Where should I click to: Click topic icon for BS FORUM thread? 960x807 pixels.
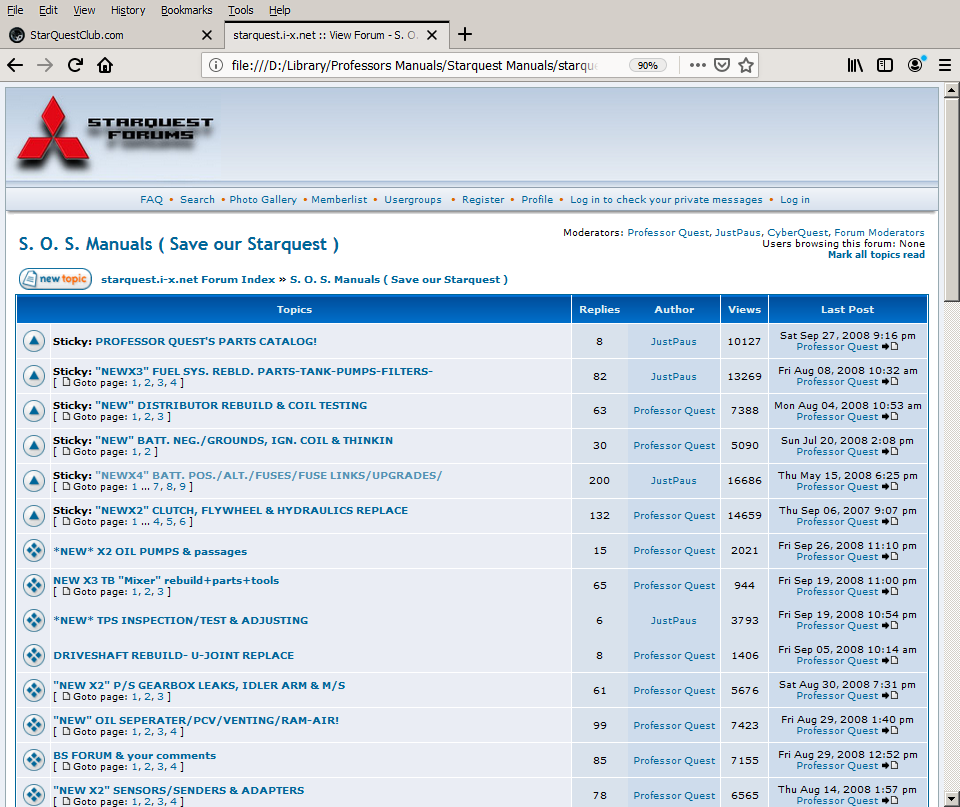tap(34, 760)
